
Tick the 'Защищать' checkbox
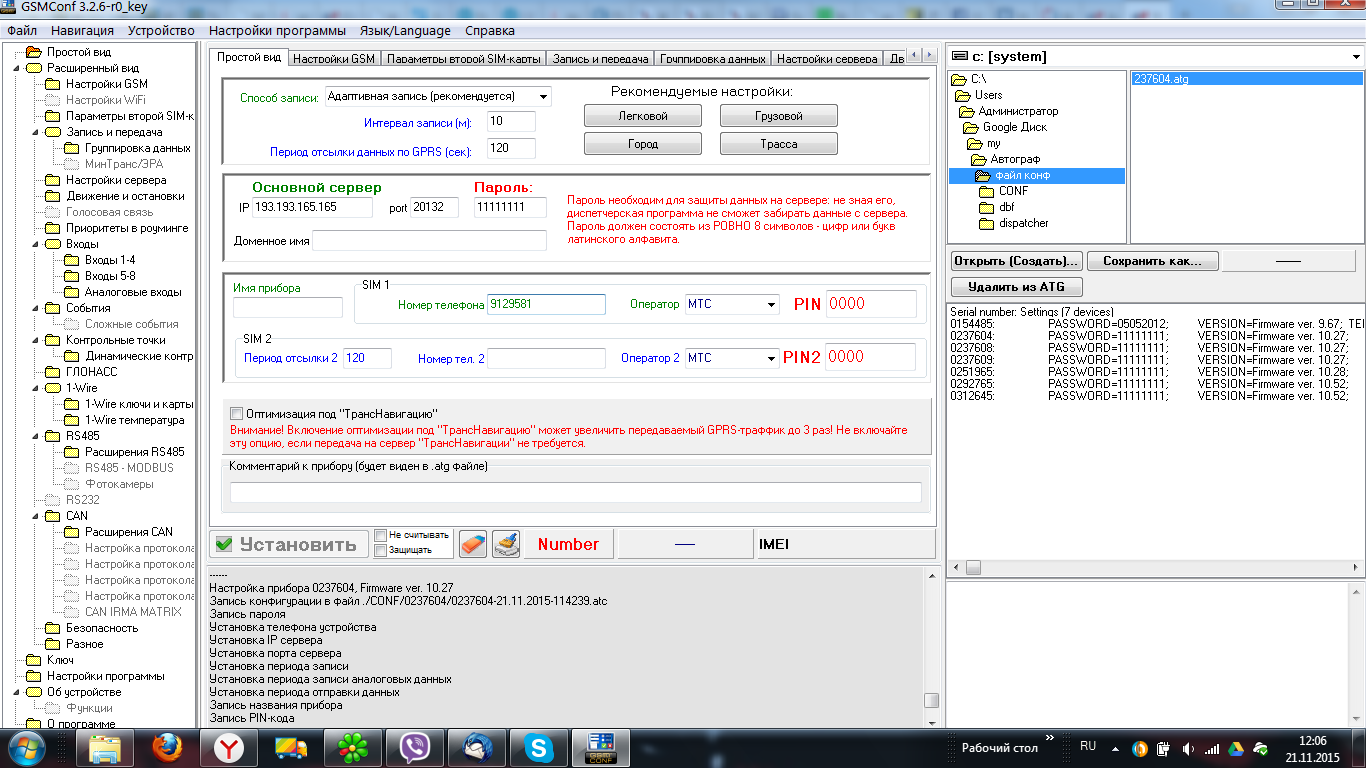380,550
